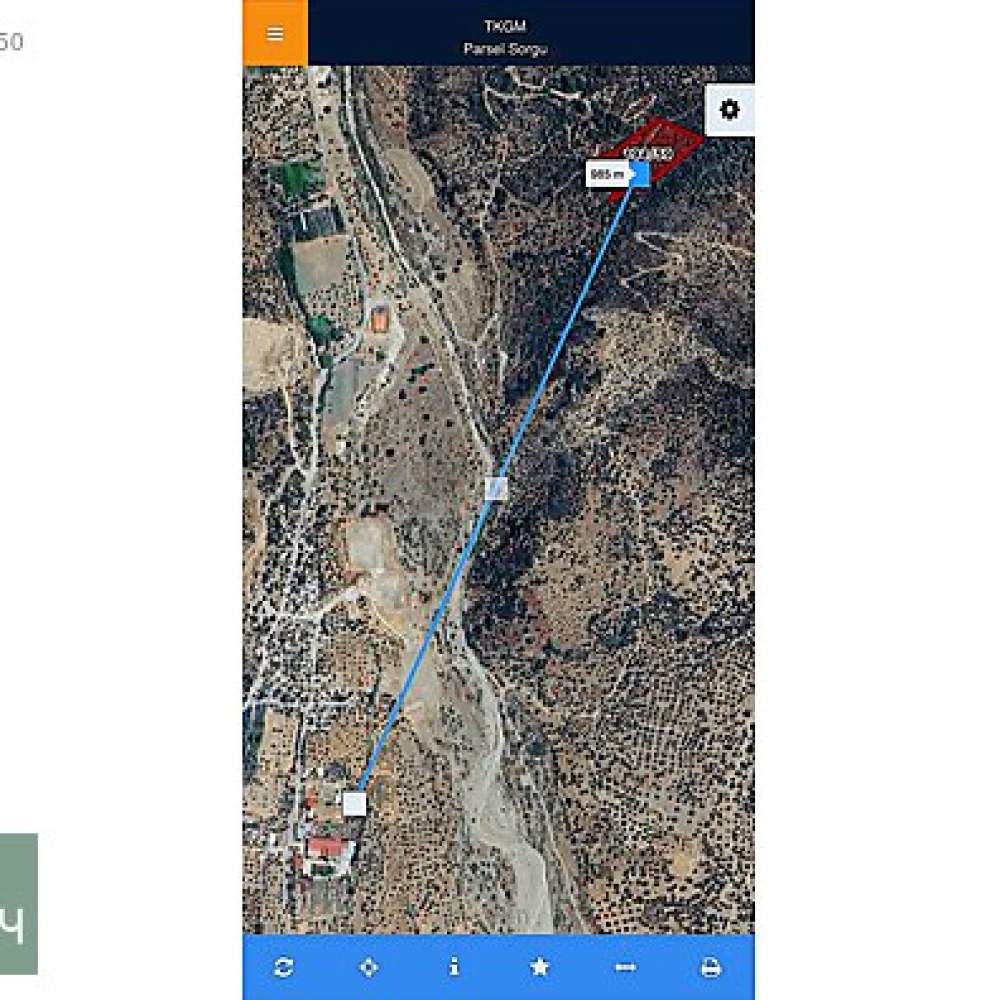Viewport: 1000px width, 1000px height.
Task: Open map settings gear button
Action: coord(730,110)
